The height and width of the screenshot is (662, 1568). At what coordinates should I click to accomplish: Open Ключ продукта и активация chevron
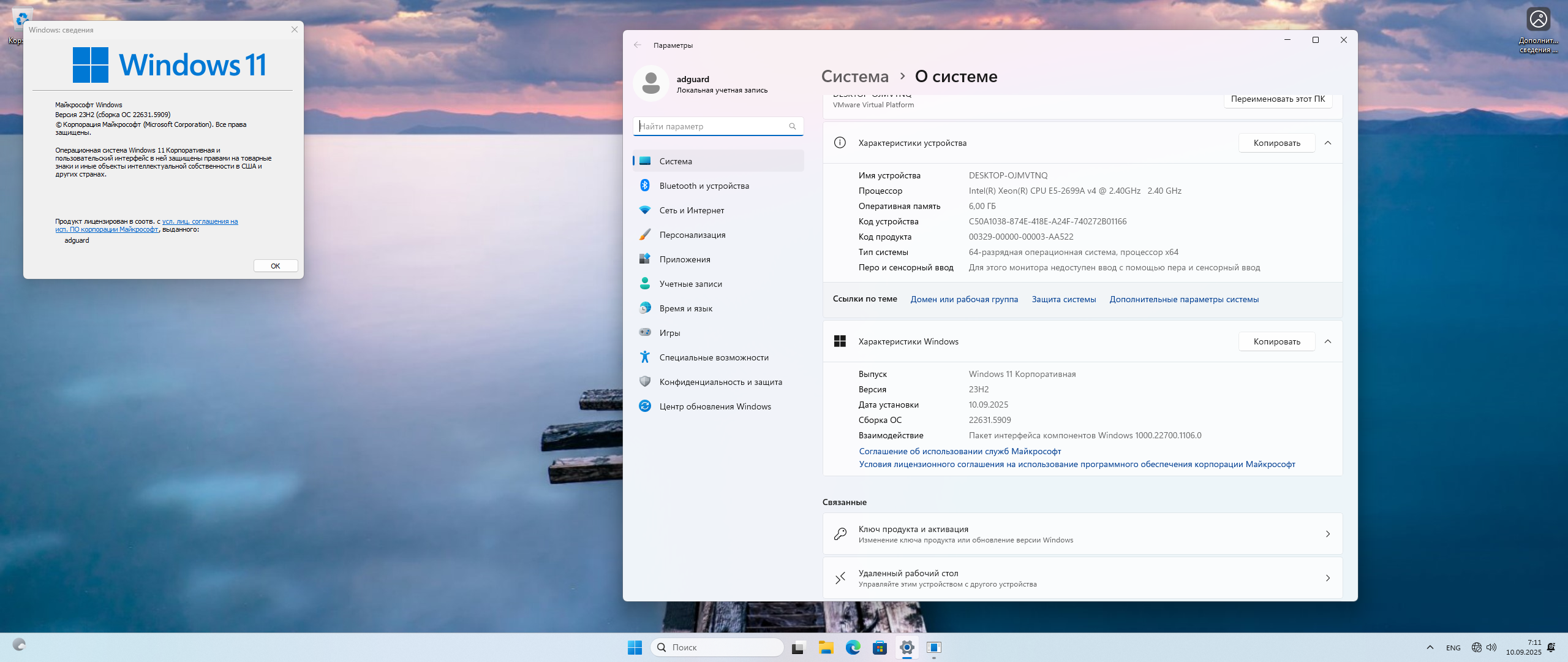point(1328,534)
